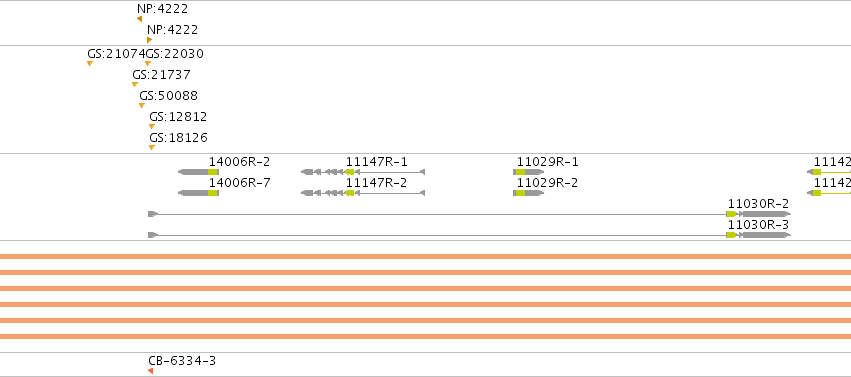Select the 14006R-2 gene model glyph

point(198,172)
